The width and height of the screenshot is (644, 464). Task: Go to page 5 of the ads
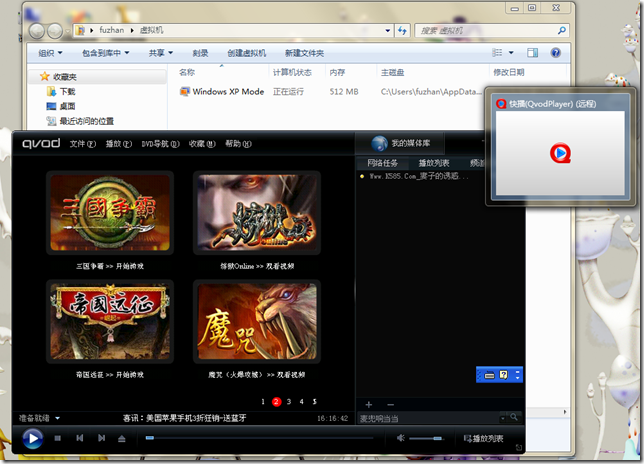coord(314,402)
